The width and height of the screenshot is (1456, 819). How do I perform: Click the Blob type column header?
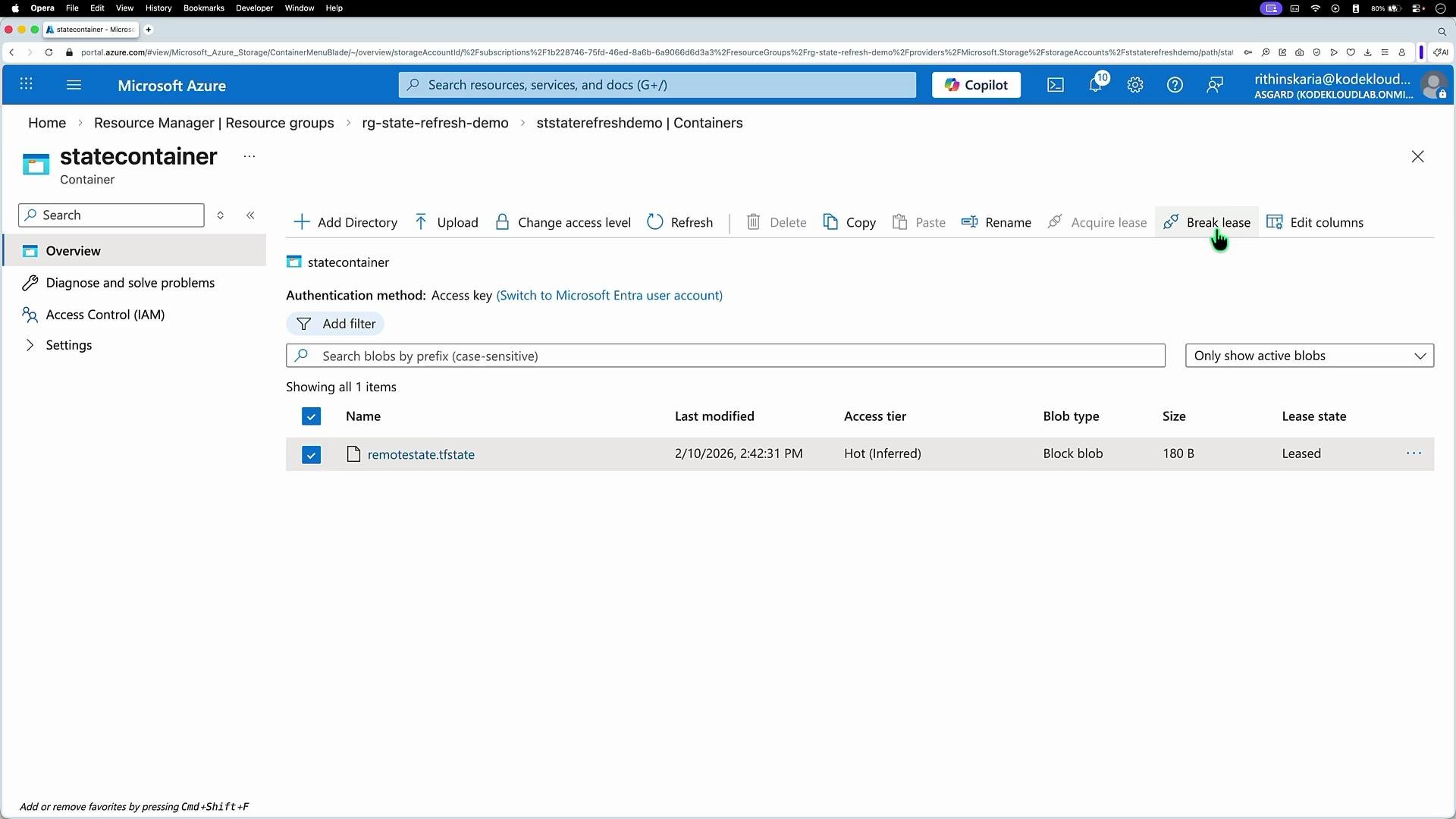1071,416
